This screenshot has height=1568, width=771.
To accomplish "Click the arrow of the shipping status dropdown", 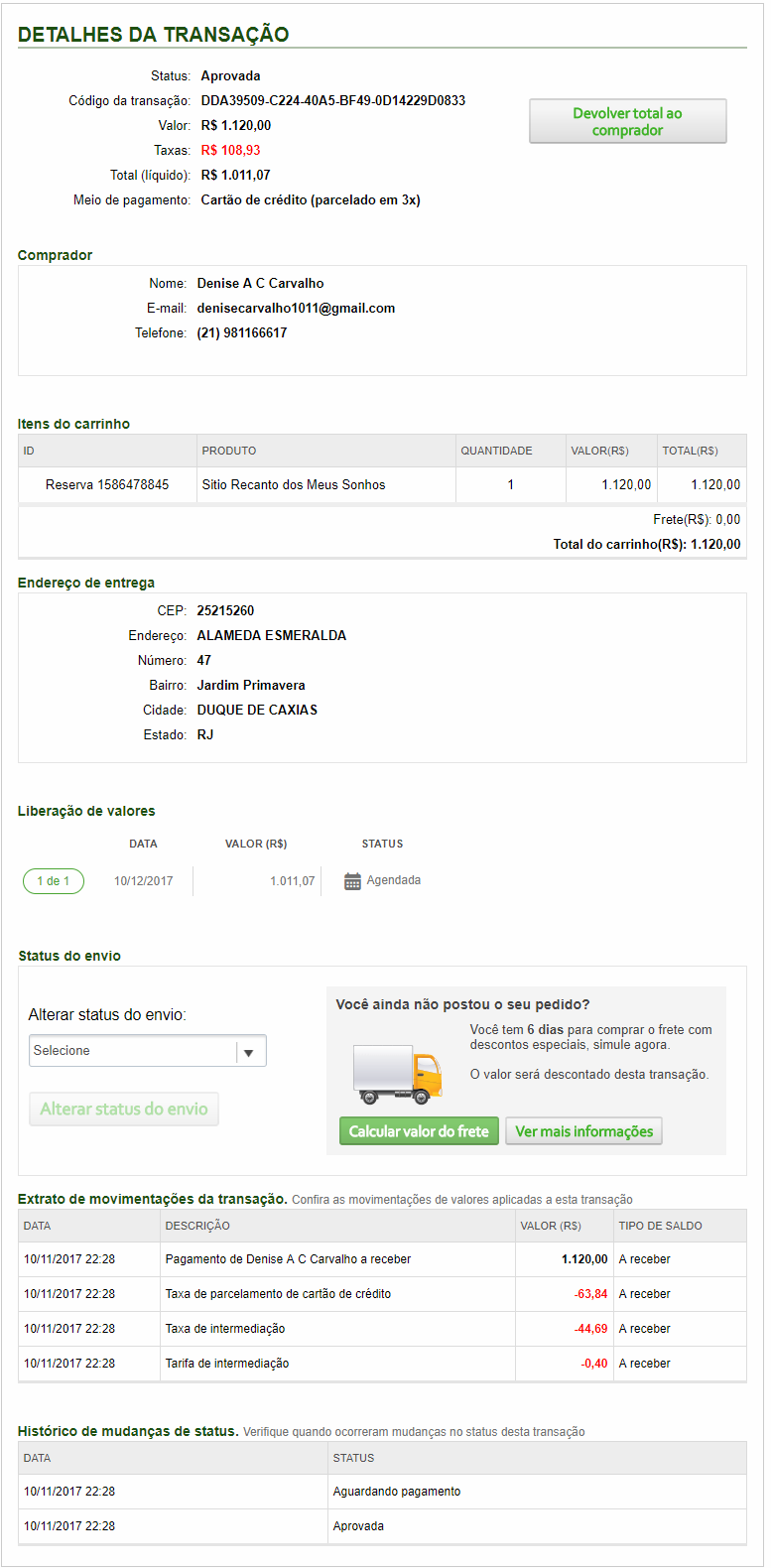I will tap(249, 1052).
